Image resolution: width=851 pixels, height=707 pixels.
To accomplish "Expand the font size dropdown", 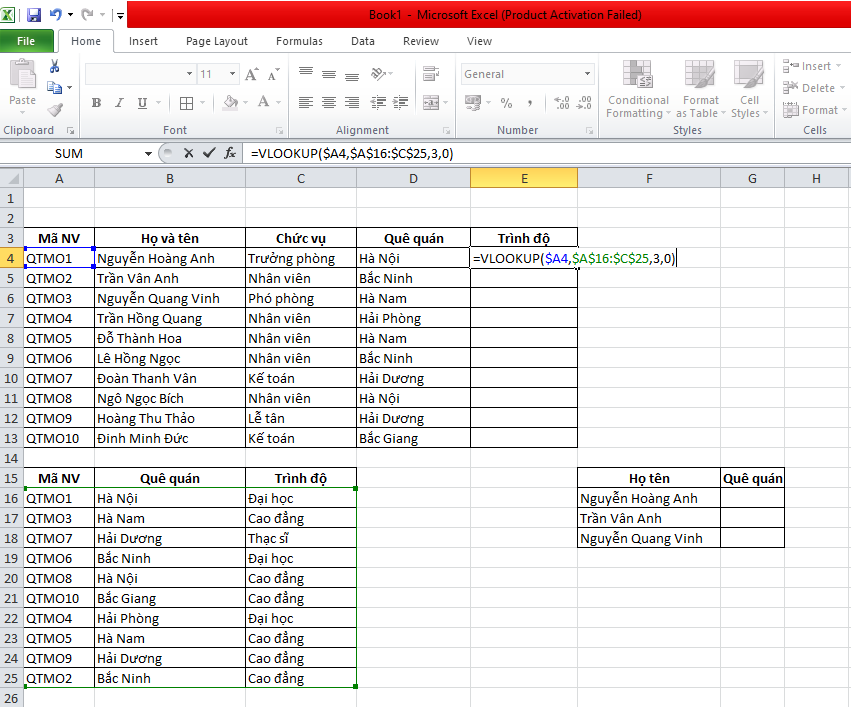I will [x=232, y=74].
